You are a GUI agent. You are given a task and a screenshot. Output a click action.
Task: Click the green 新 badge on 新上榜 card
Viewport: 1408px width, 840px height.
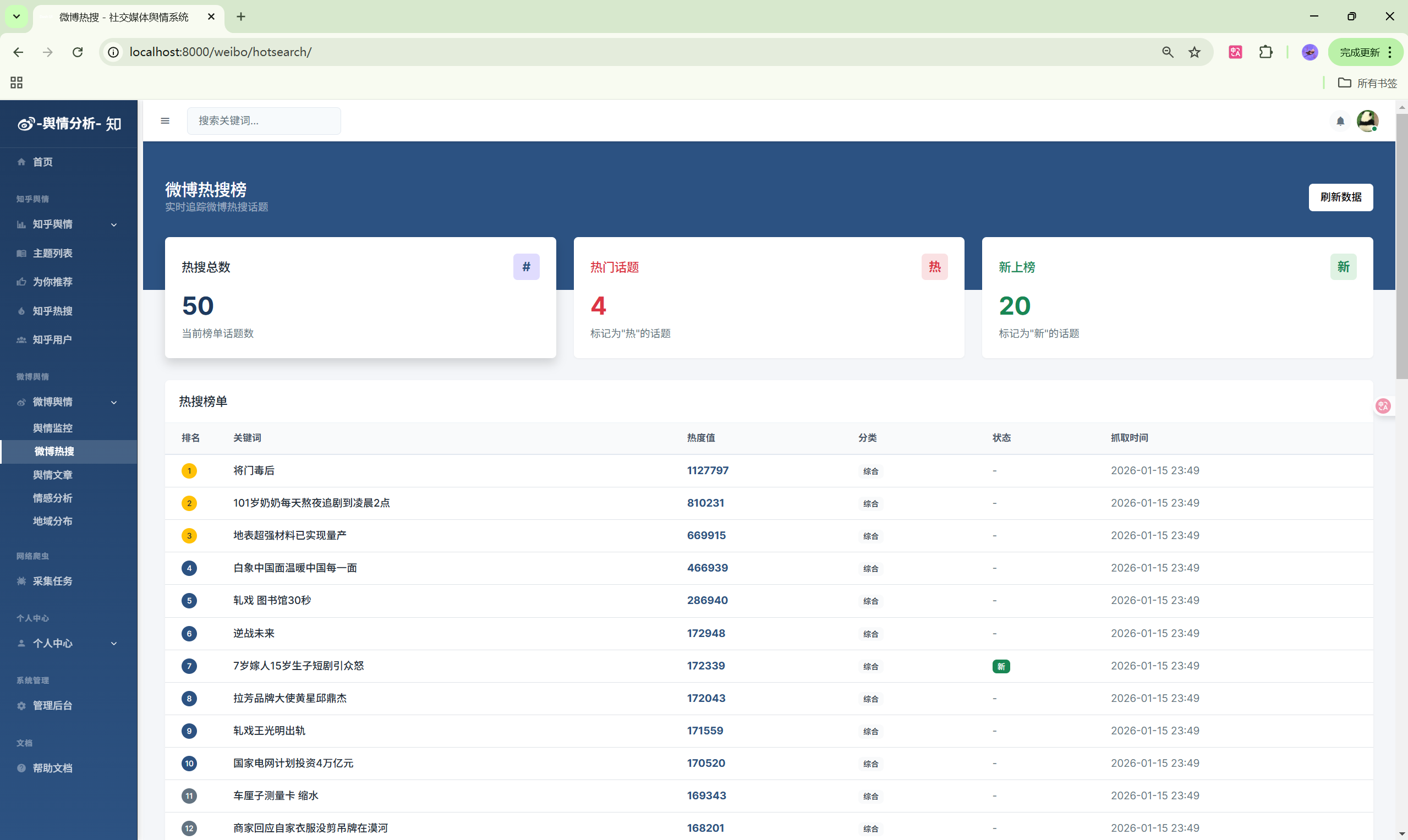click(1343, 267)
